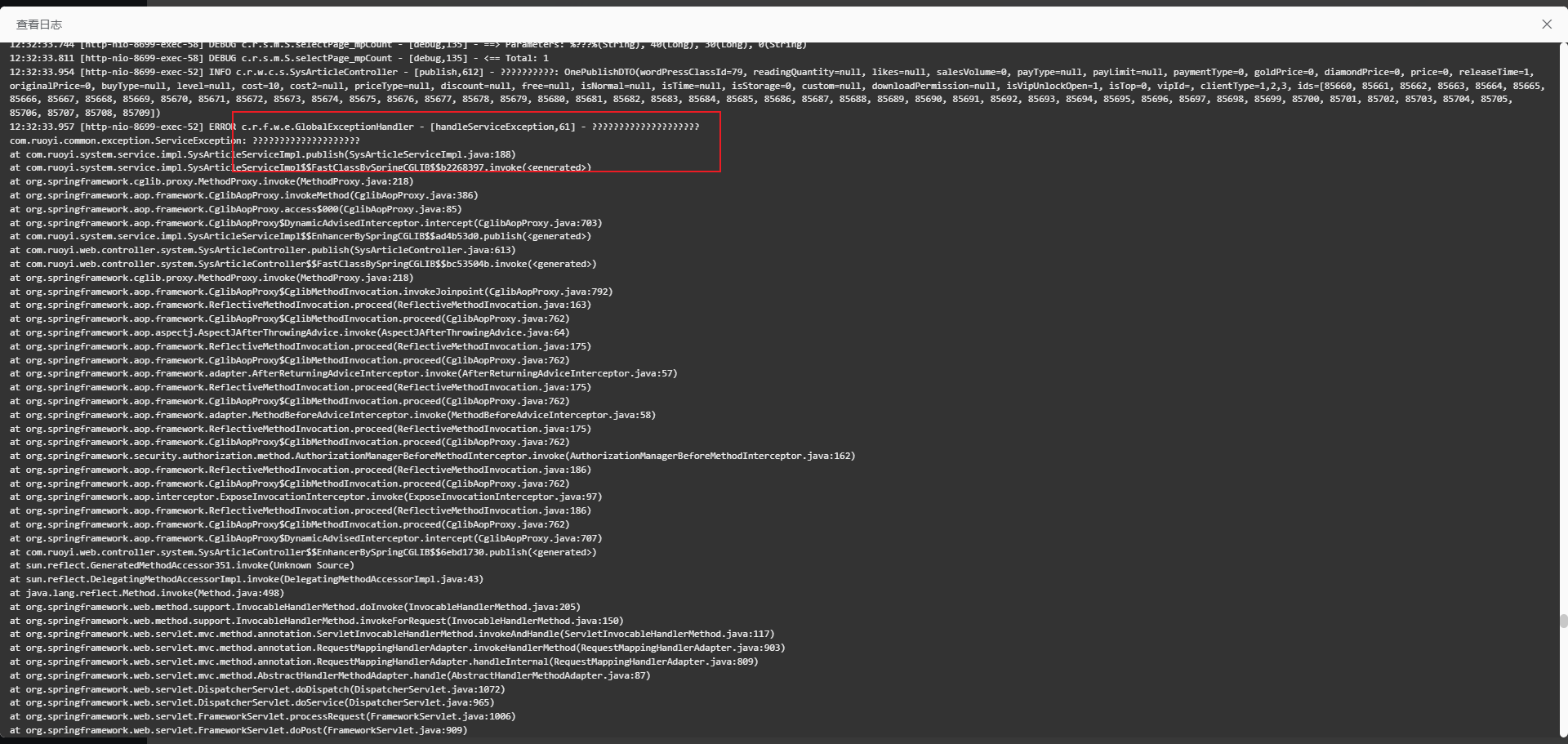Screen dimensions: 1568x744
Task: Click the CglibAopProxy.access$000 stack frame
Action: [236, 210]
